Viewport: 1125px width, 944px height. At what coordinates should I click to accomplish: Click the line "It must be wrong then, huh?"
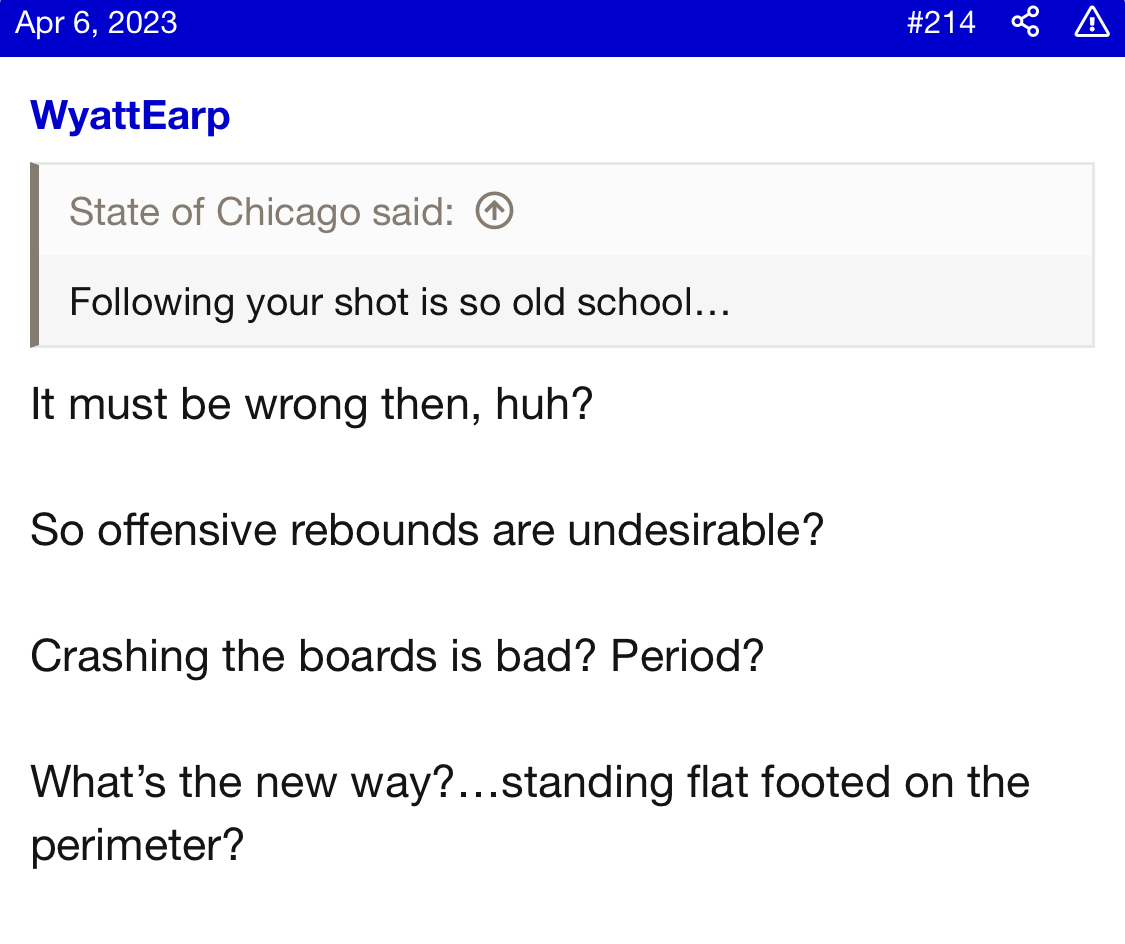tap(311, 405)
